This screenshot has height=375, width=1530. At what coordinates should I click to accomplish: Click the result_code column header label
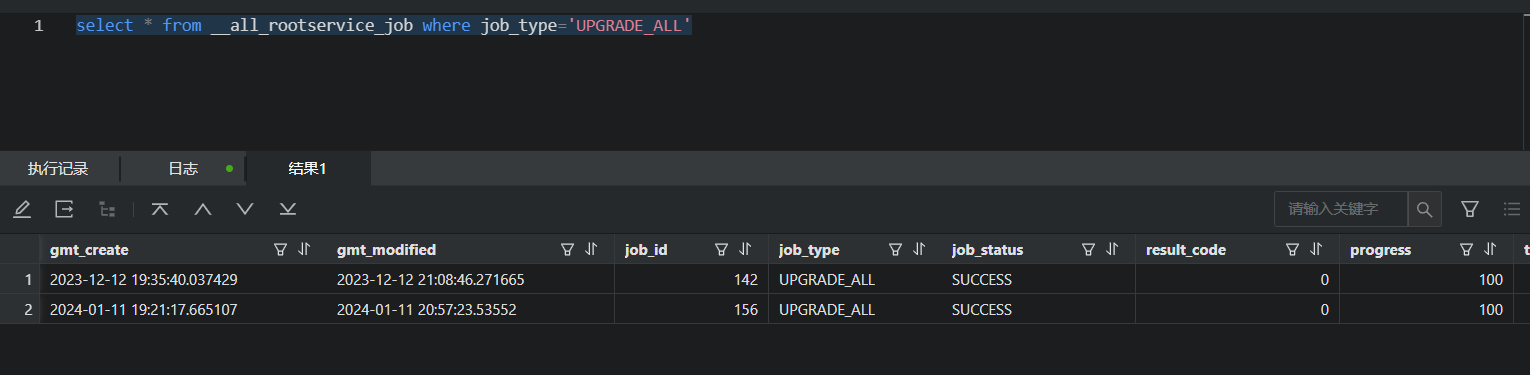[x=1186, y=250]
